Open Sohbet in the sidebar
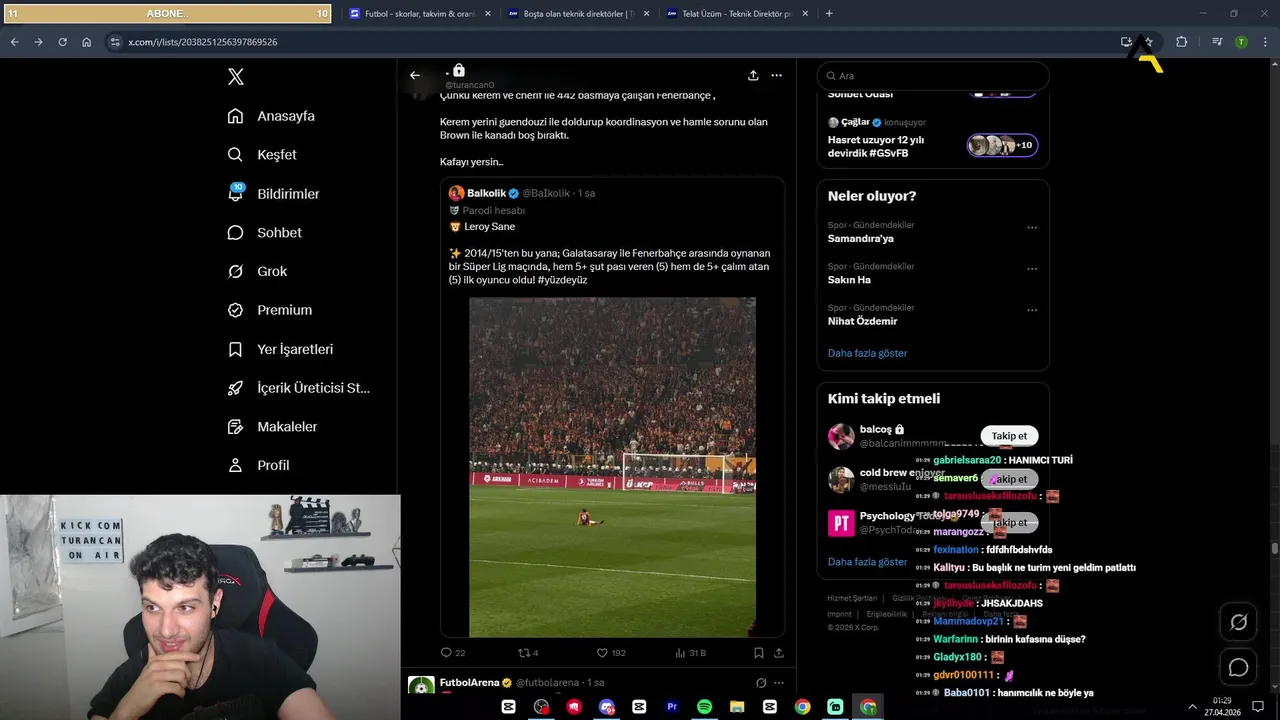The height and width of the screenshot is (720, 1280). [264, 232]
